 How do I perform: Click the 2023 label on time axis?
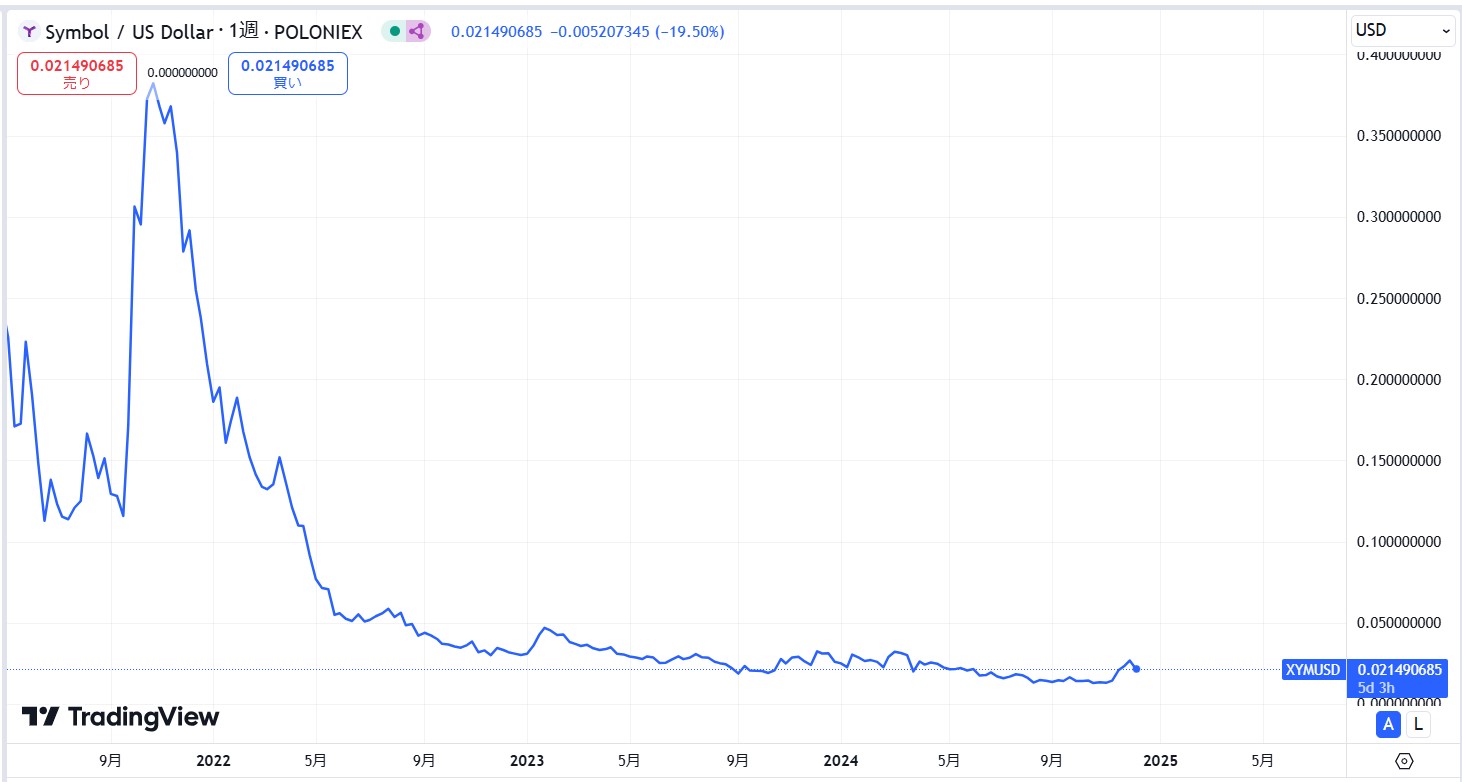pos(527,760)
